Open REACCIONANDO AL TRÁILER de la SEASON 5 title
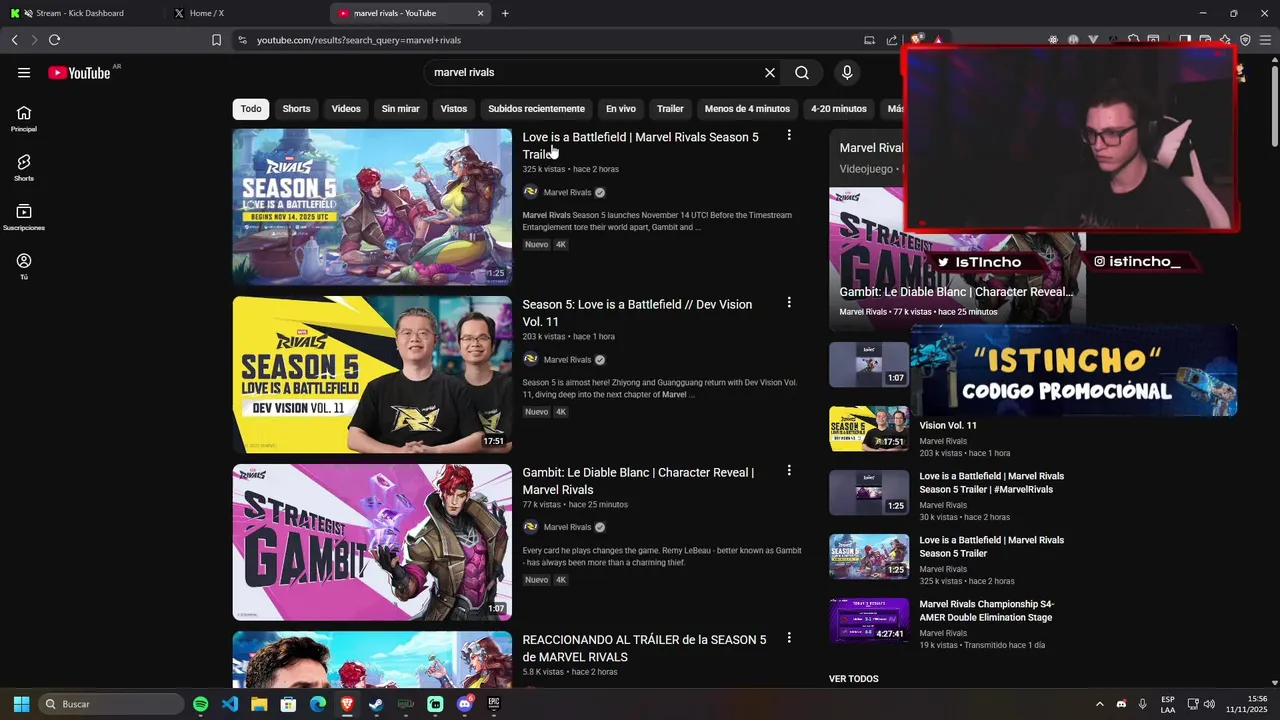Viewport: 1280px width, 720px height. pos(644,648)
